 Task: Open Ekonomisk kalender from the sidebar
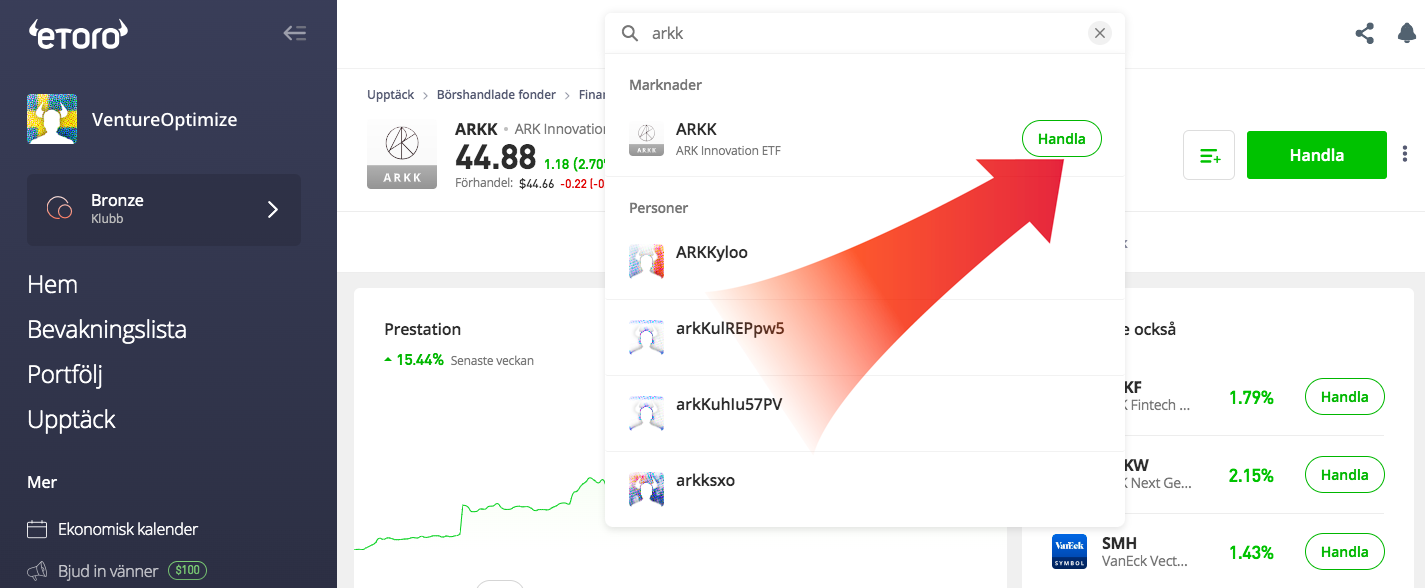click(x=127, y=529)
